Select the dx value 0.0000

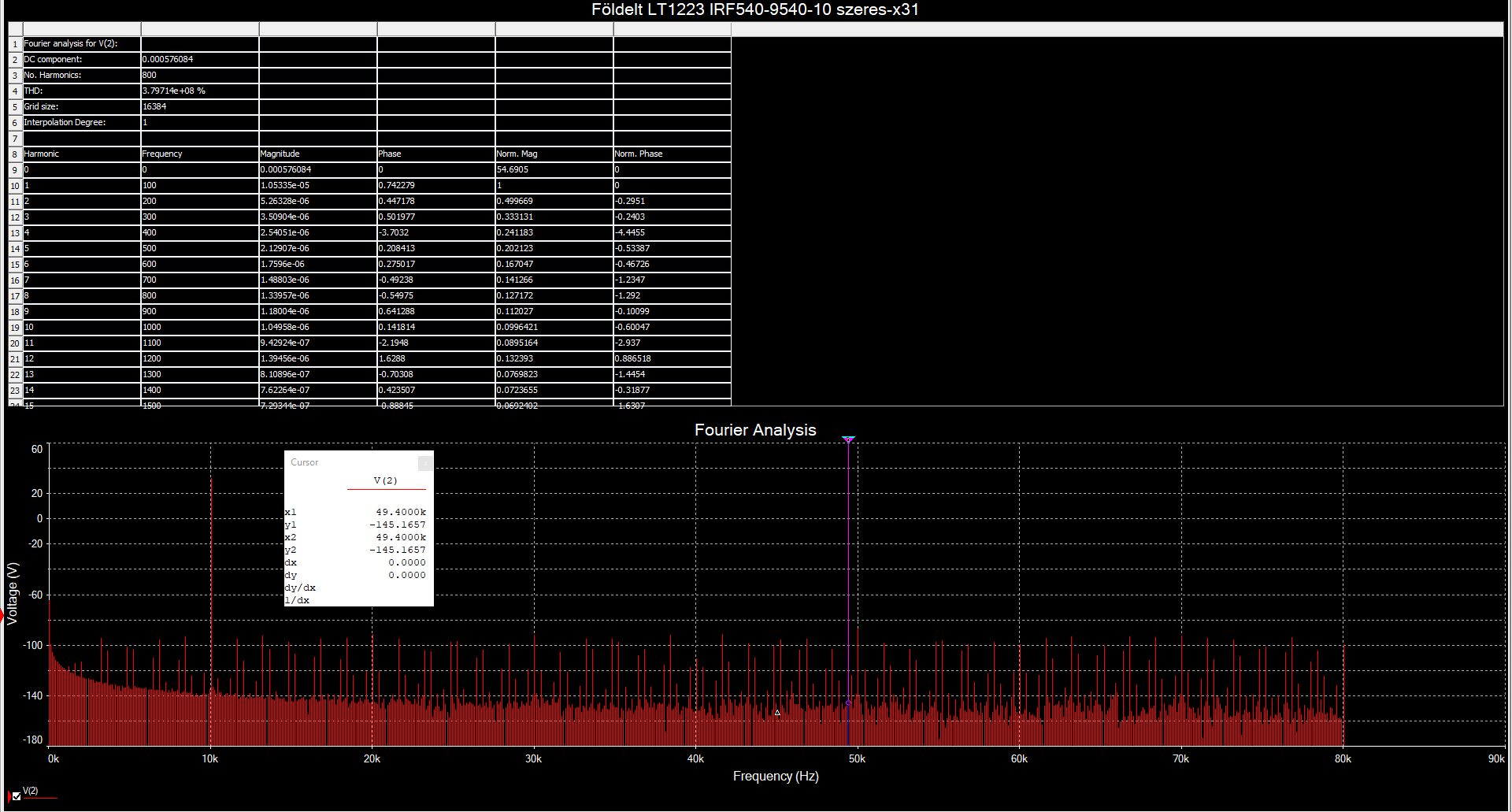pos(407,562)
